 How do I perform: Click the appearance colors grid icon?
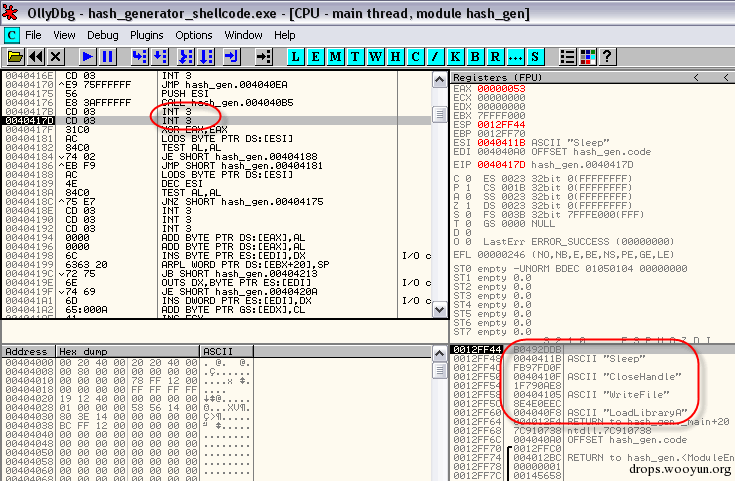pyautogui.click(x=587, y=57)
